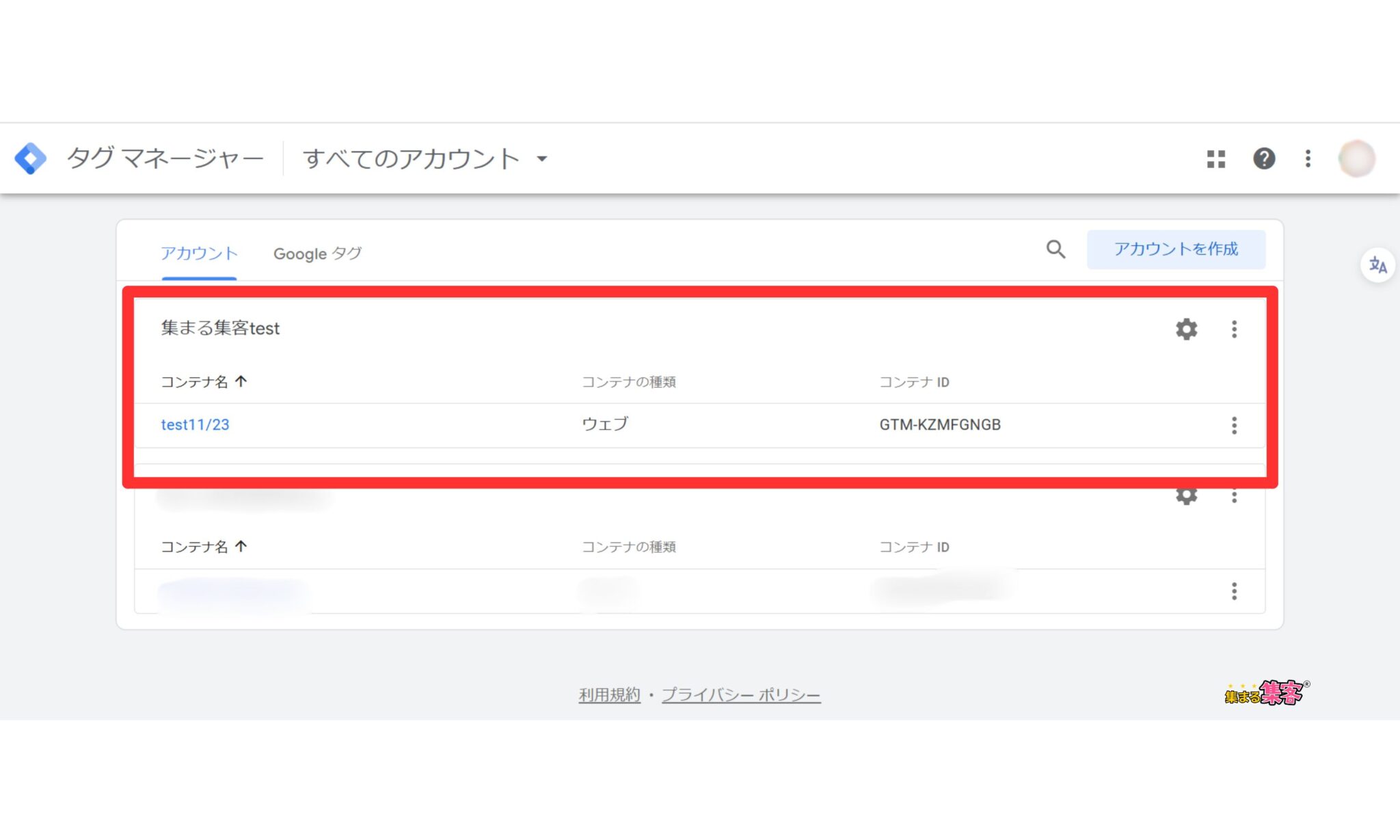
Task: Open the 利用規約 link
Action: coord(609,695)
